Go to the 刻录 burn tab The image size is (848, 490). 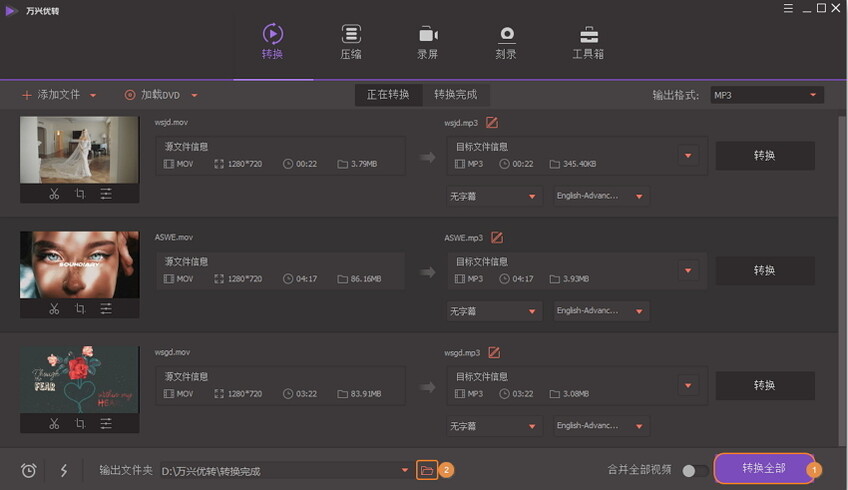tap(506, 41)
